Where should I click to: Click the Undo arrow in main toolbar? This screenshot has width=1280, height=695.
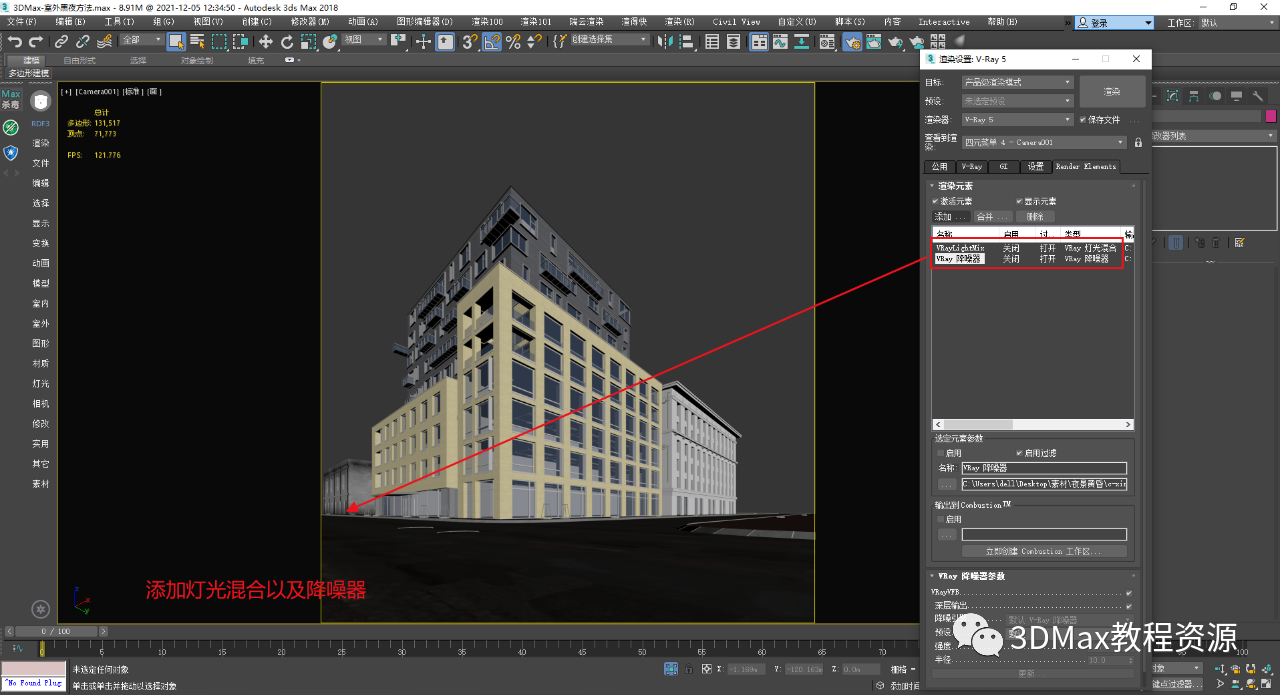(15, 41)
